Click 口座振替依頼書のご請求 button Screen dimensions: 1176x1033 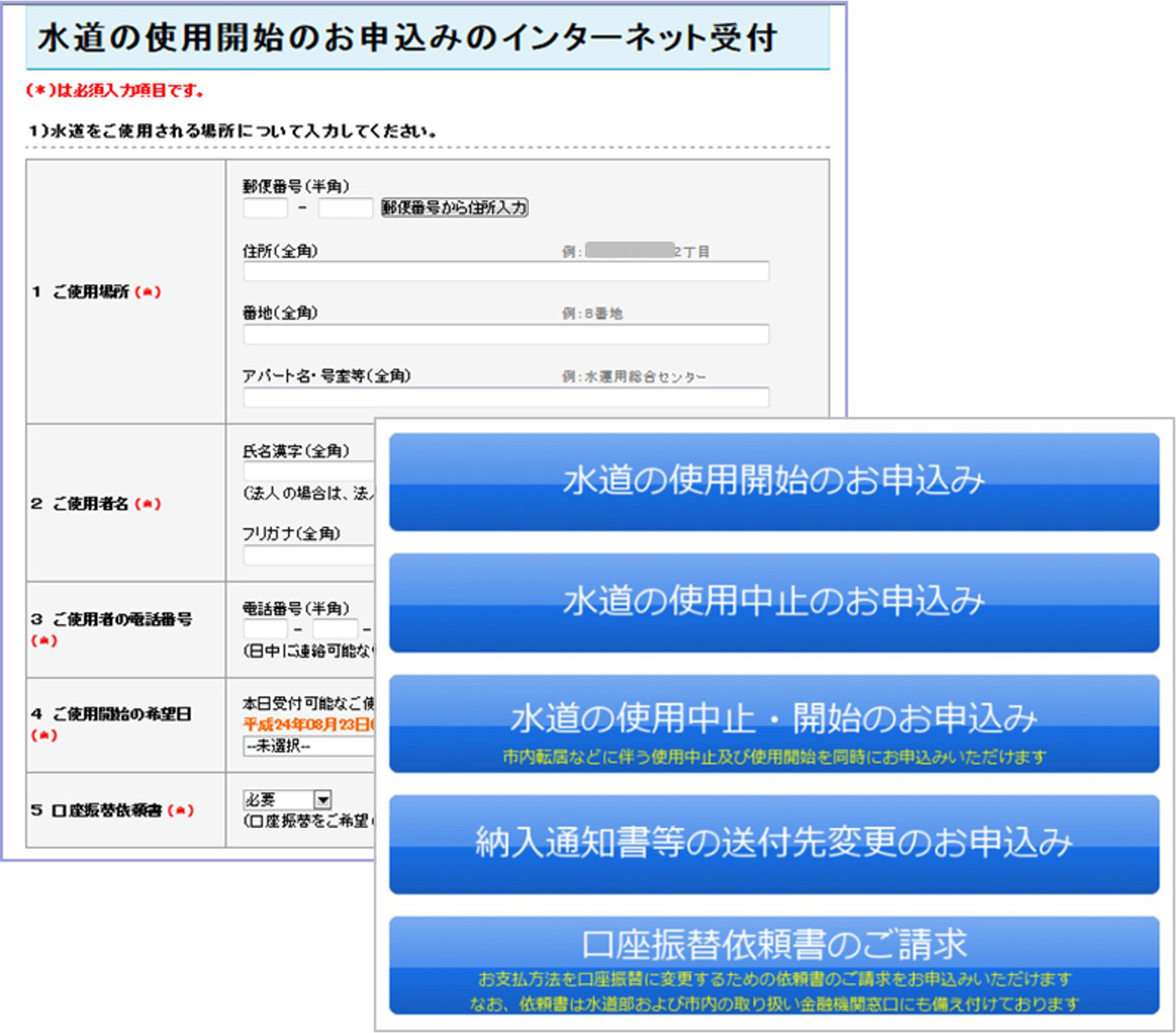tap(774, 965)
